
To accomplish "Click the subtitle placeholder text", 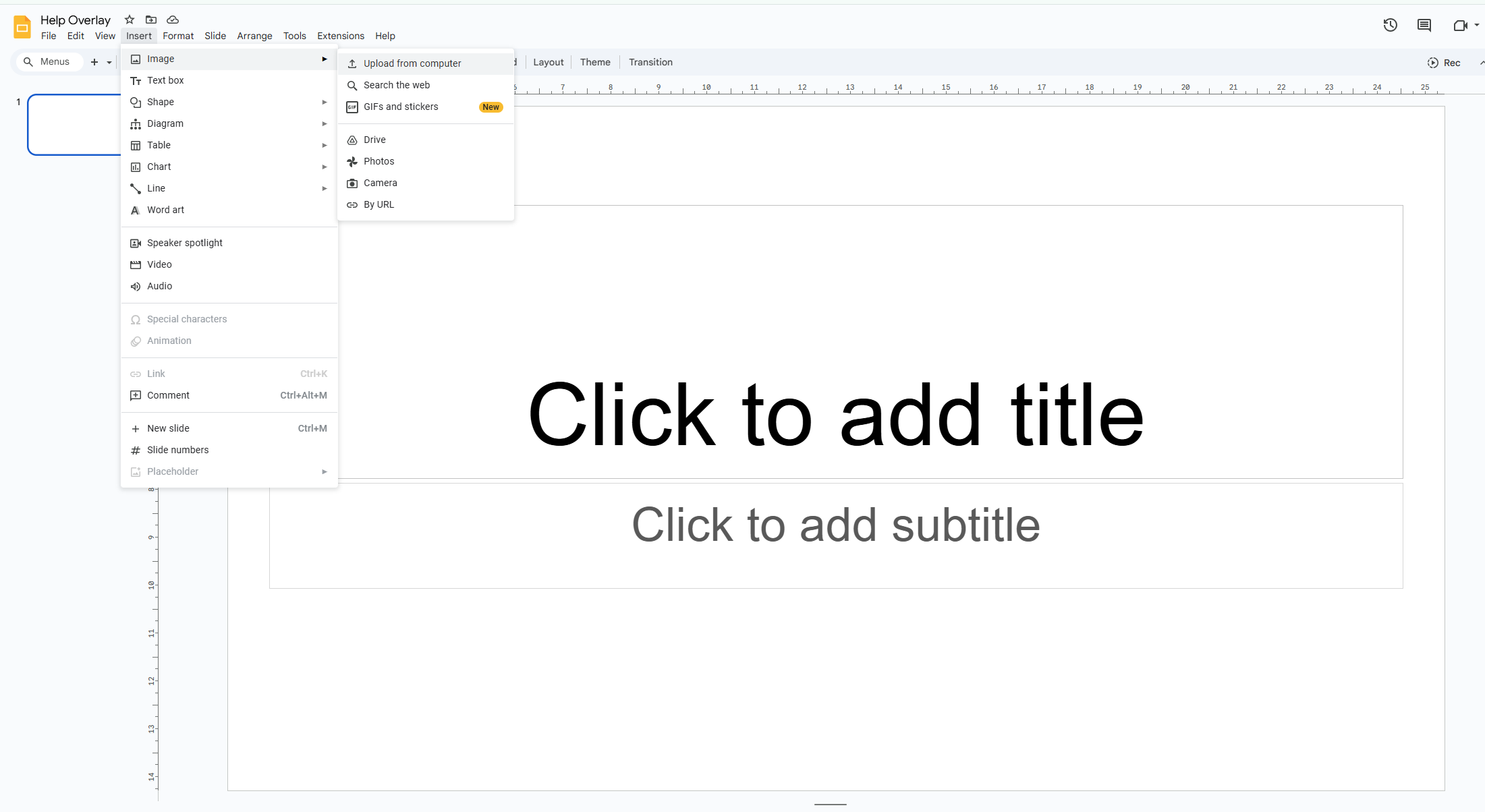I will click(835, 525).
